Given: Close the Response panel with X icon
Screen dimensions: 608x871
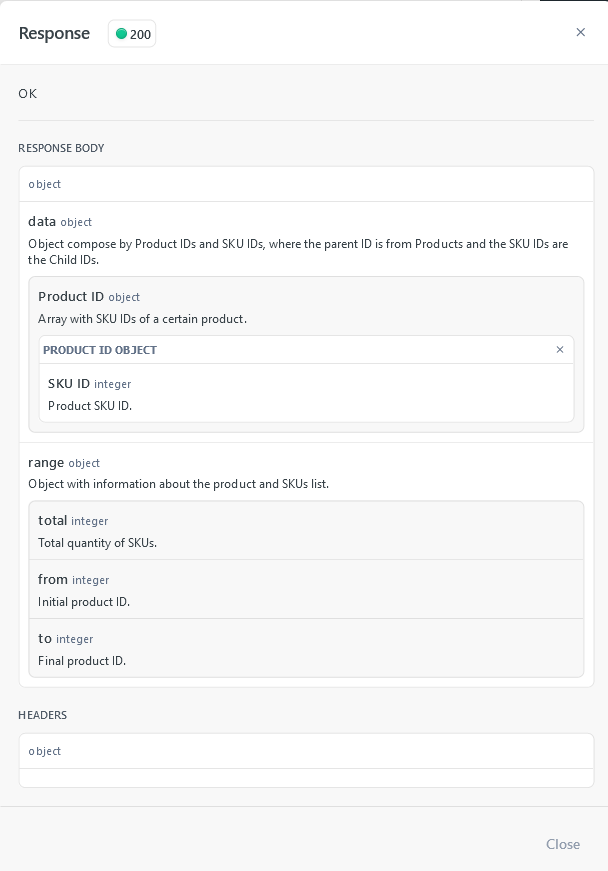Looking at the screenshot, I should [580, 32].
